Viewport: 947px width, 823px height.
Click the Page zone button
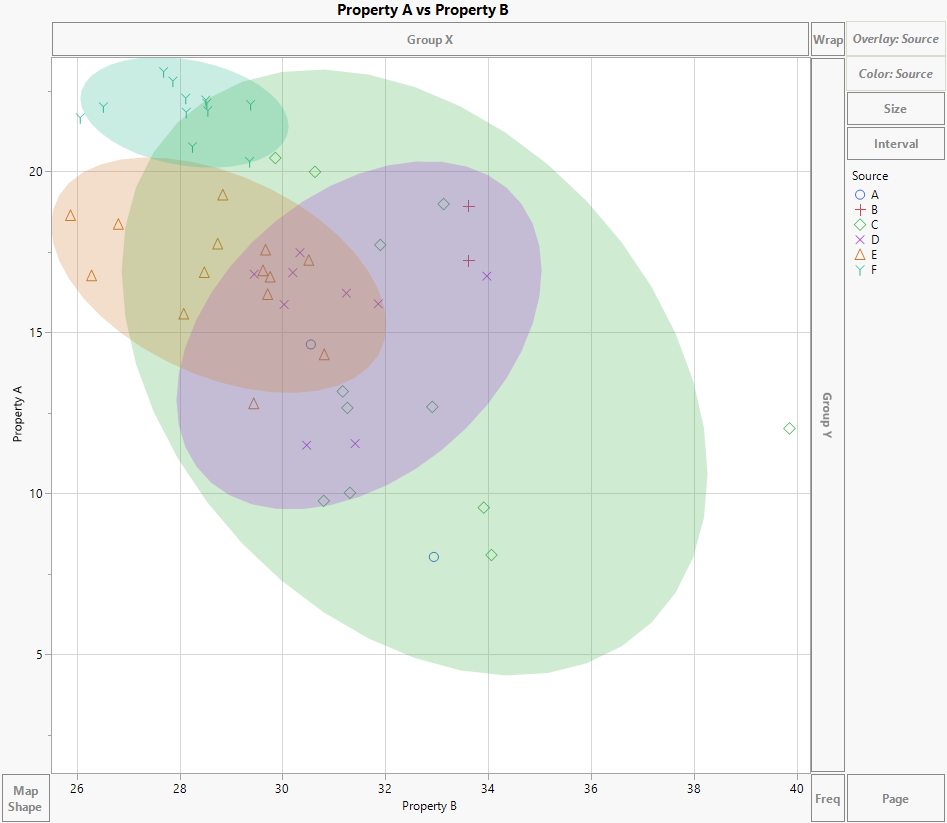pos(895,797)
